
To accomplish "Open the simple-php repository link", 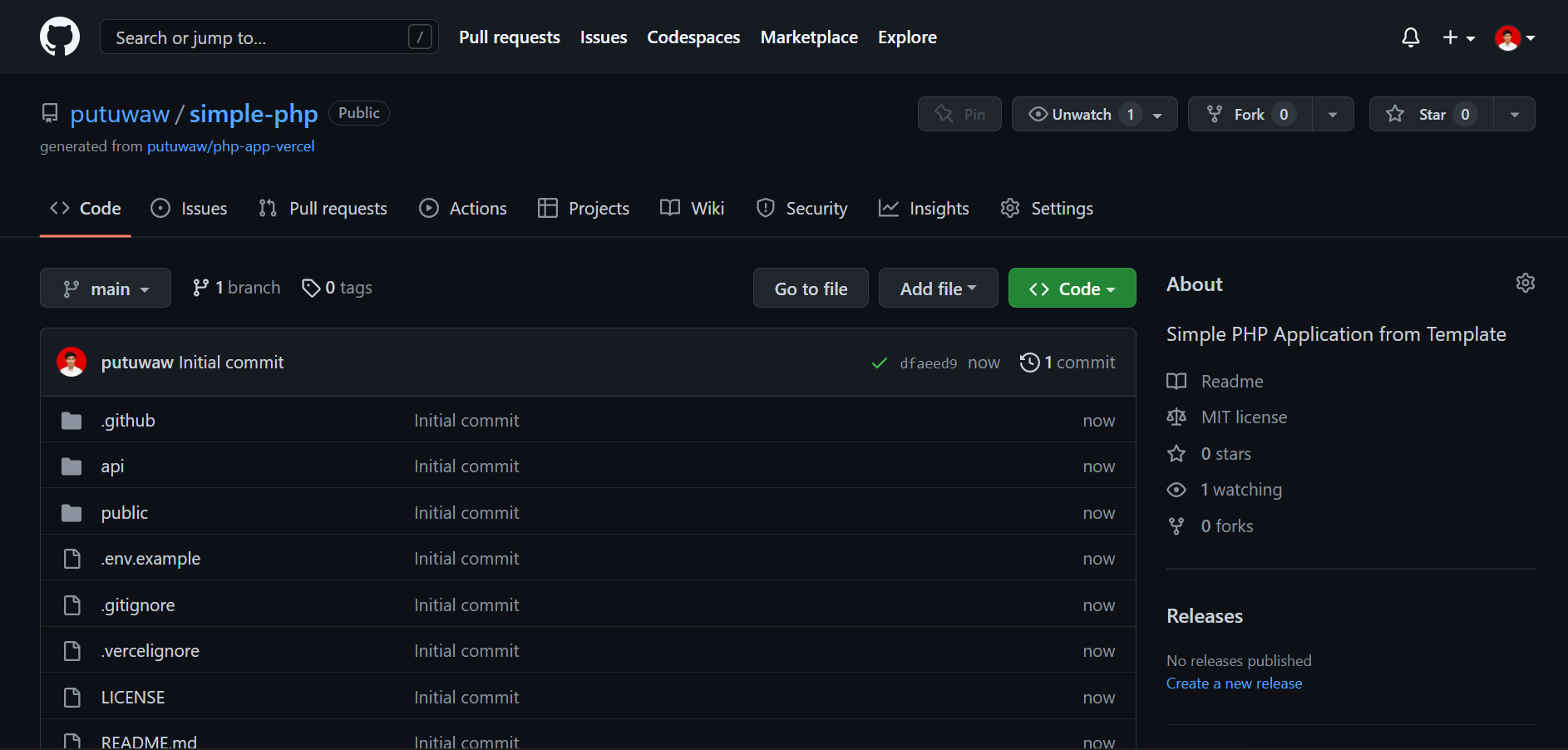I will pos(254,114).
